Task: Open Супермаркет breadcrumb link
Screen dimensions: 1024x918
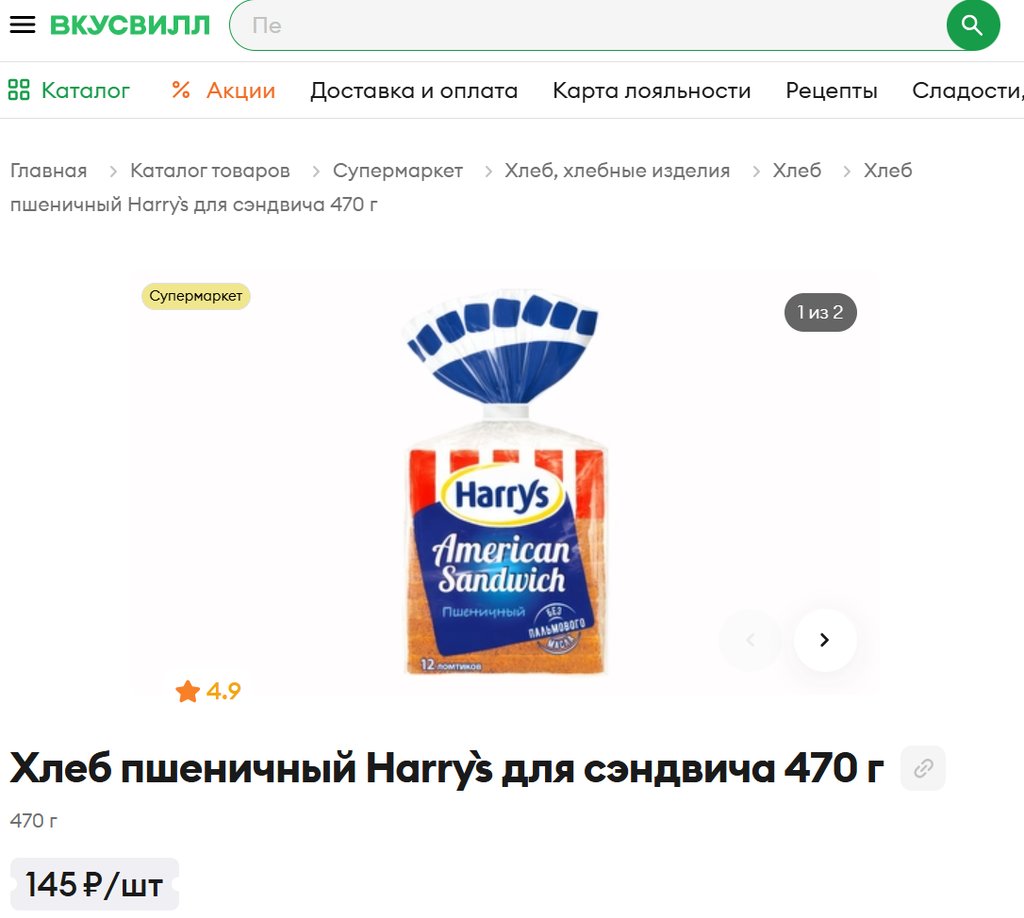Action: click(x=397, y=170)
